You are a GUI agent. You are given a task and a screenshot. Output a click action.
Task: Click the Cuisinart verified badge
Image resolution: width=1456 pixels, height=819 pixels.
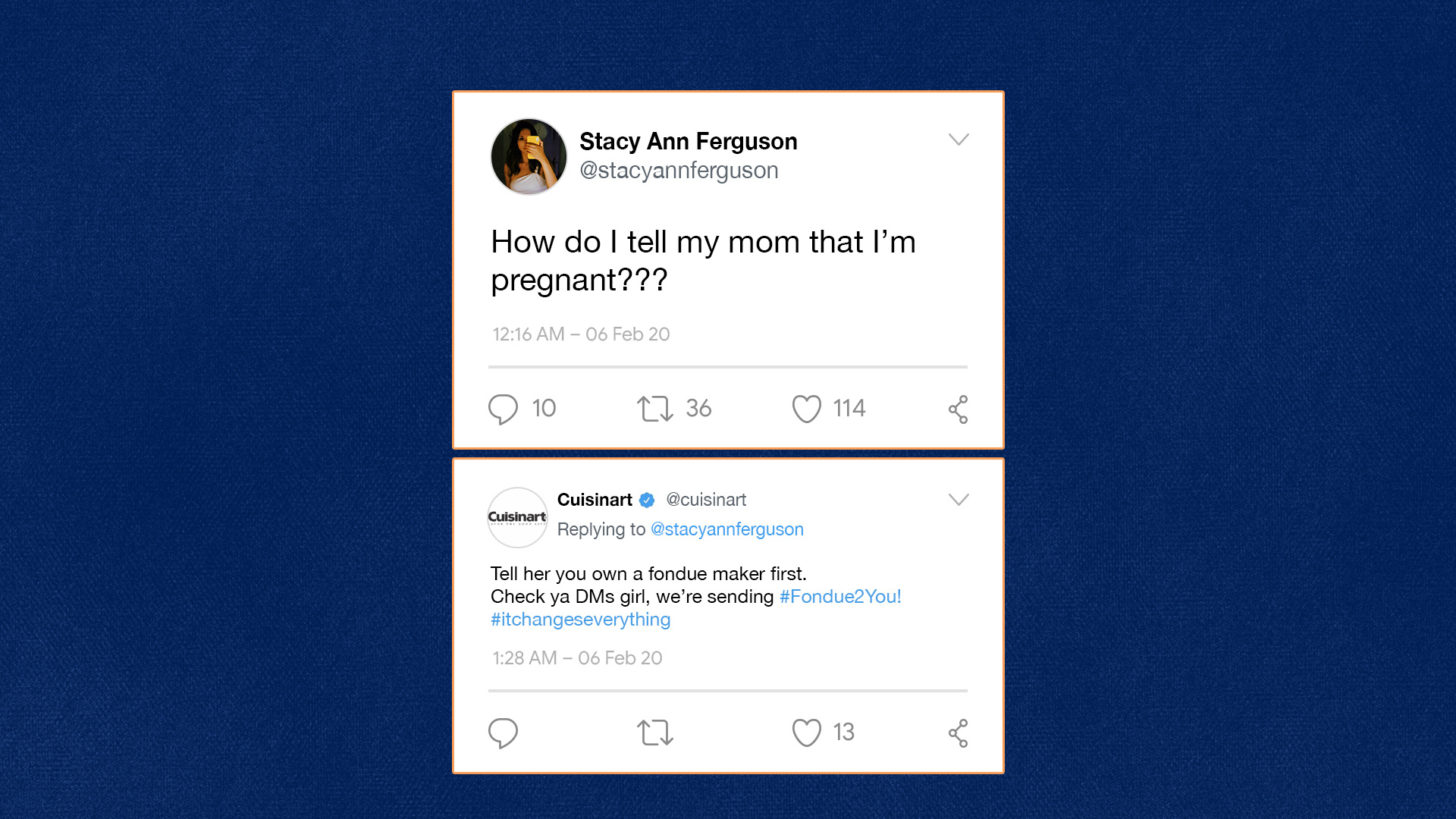[647, 500]
